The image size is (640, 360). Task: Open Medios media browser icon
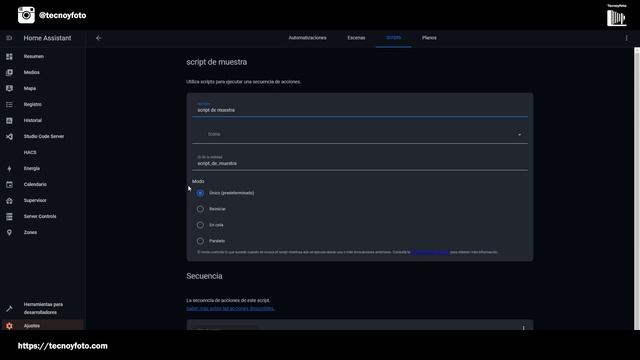9,72
